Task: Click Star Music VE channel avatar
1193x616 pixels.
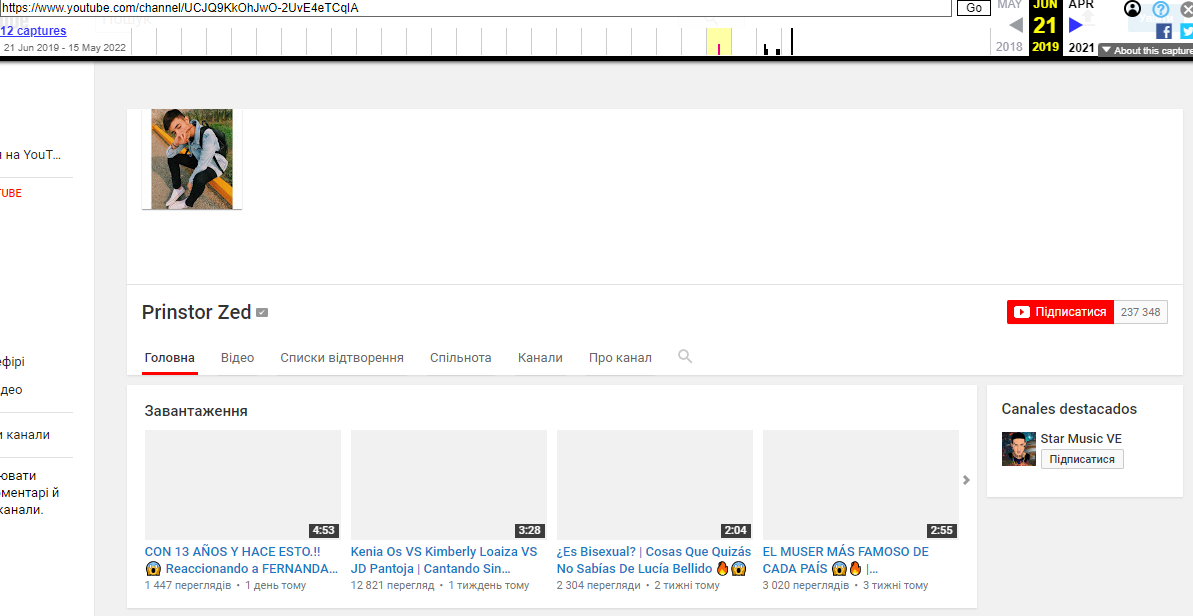Action: (x=1019, y=449)
